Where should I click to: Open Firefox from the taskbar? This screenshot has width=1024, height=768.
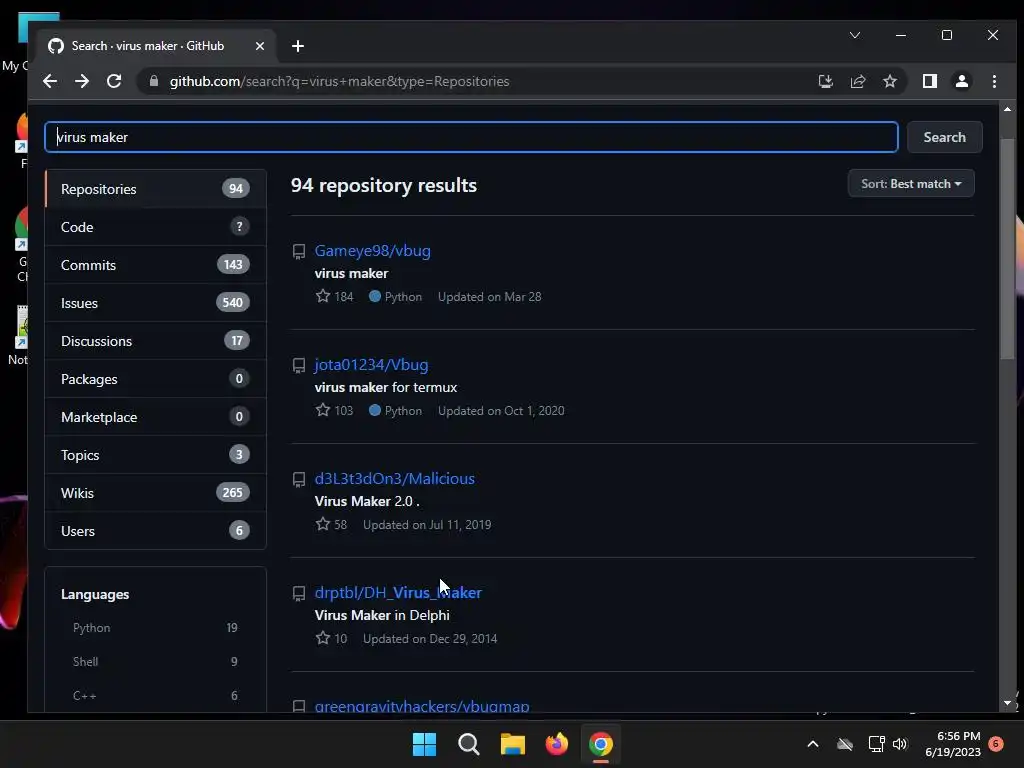pos(556,744)
